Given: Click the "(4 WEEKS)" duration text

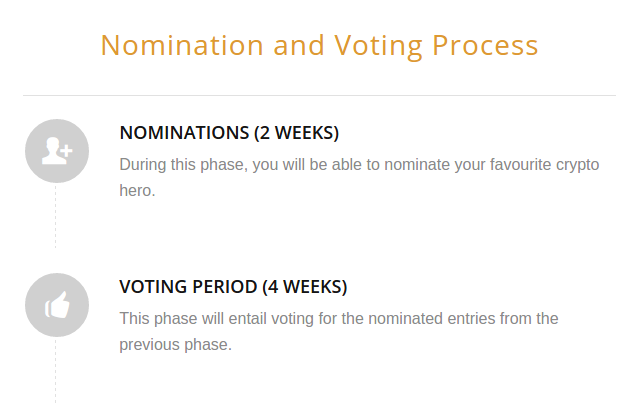Looking at the screenshot, I should 305,287.
